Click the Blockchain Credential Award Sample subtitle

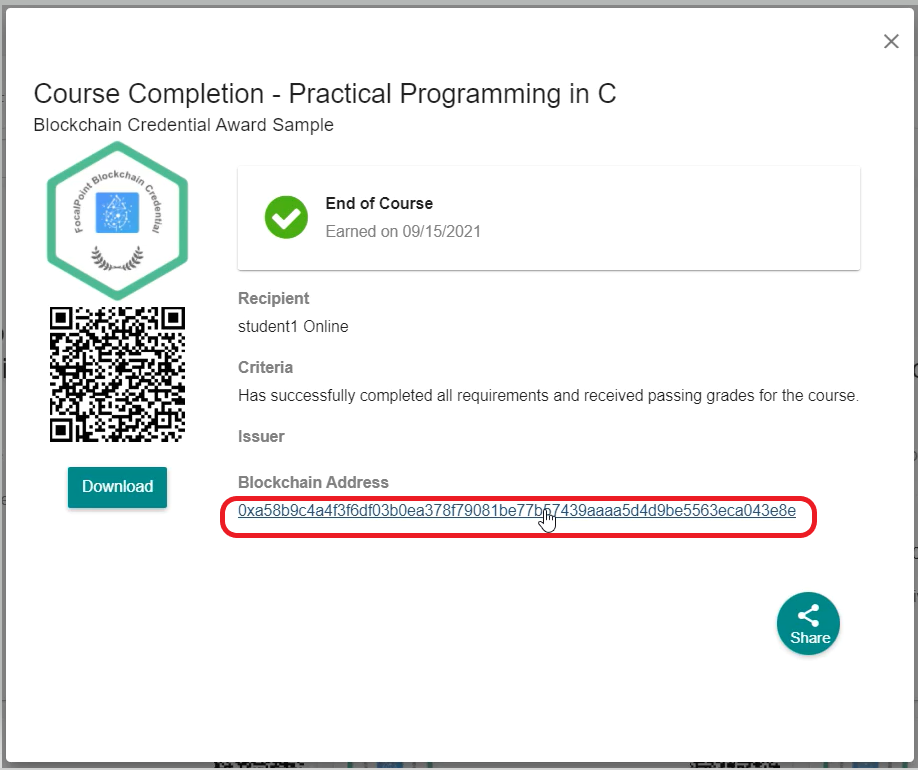pos(183,125)
